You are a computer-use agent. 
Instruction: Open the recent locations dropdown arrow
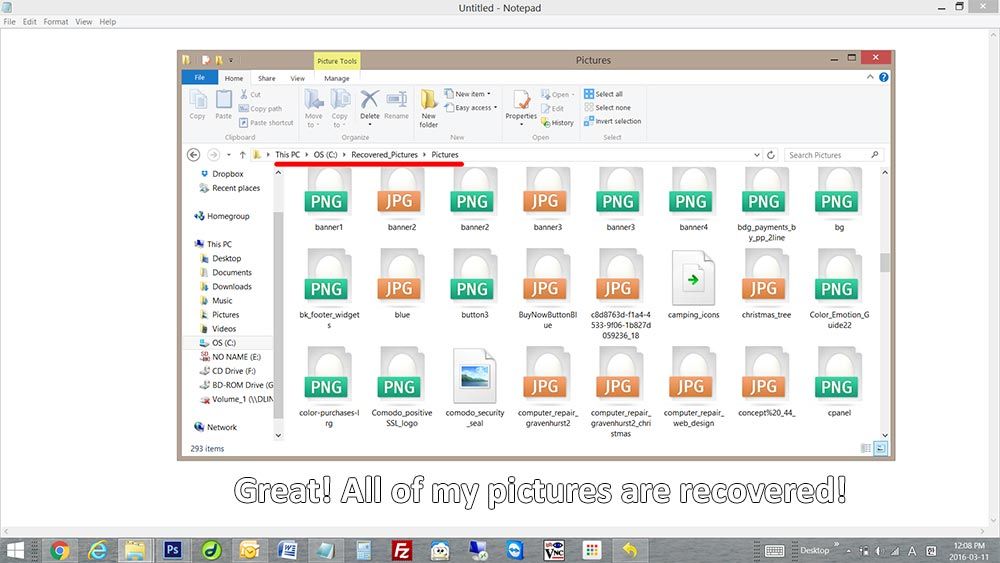[228, 155]
